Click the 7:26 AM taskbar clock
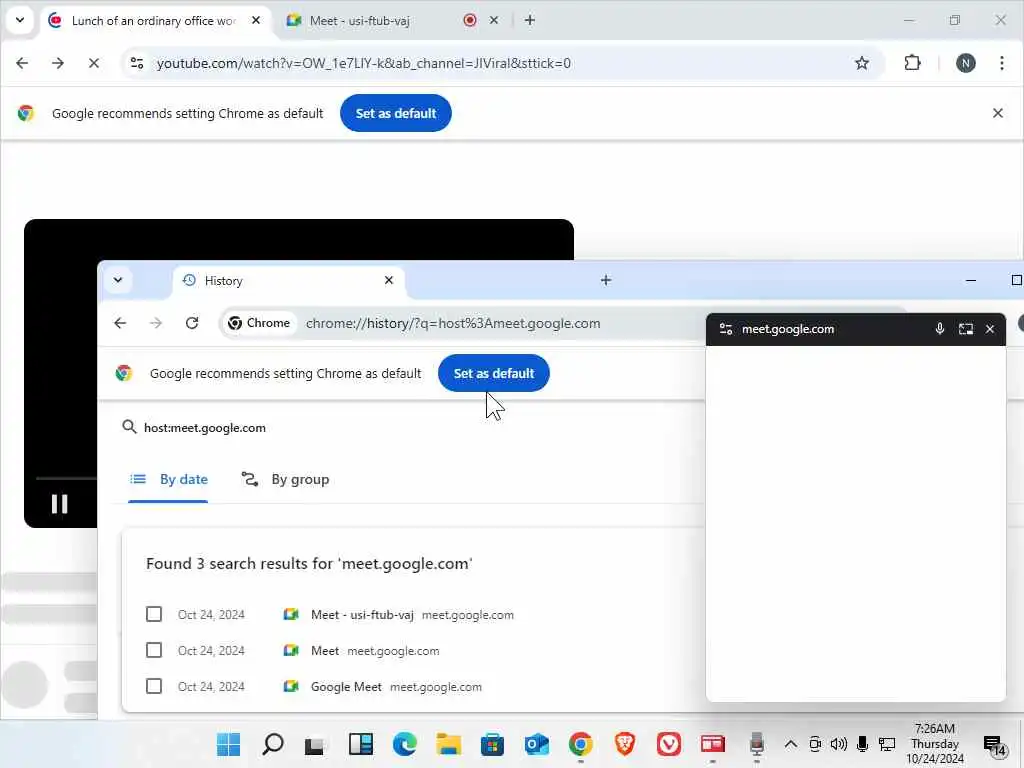Screen dimensions: 1024x768 click(935, 743)
